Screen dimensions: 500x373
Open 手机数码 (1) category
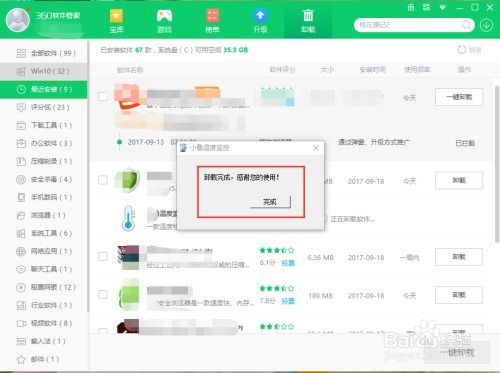(44, 197)
